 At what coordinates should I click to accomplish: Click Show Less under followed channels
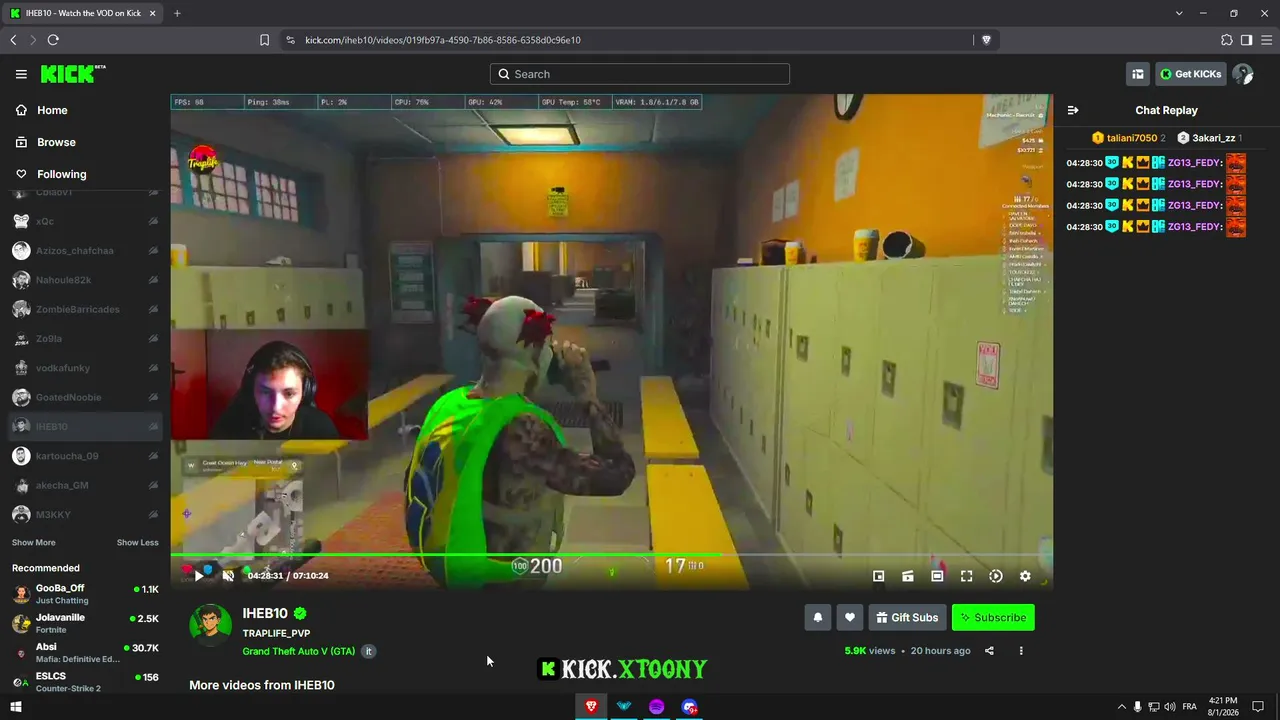pyautogui.click(x=137, y=543)
